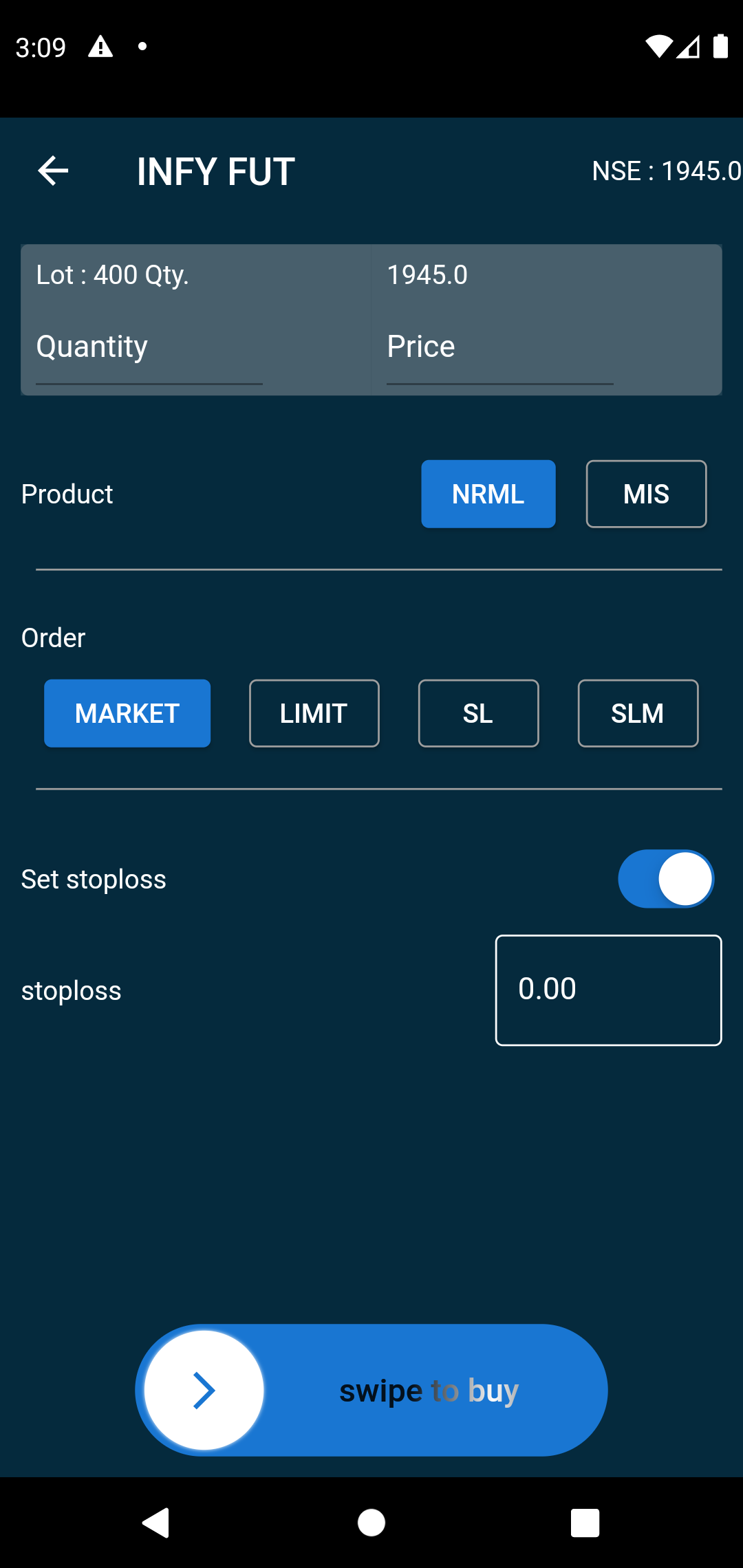Tap the NSE : 1945.0 price label
The height and width of the screenshot is (1568, 743).
click(x=667, y=171)
